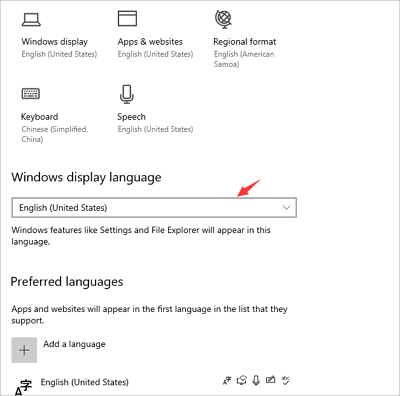Click the spell-check feature icon
Image resolution: width=400 pixels, height=396 pixels.
(x=286, y=380)
